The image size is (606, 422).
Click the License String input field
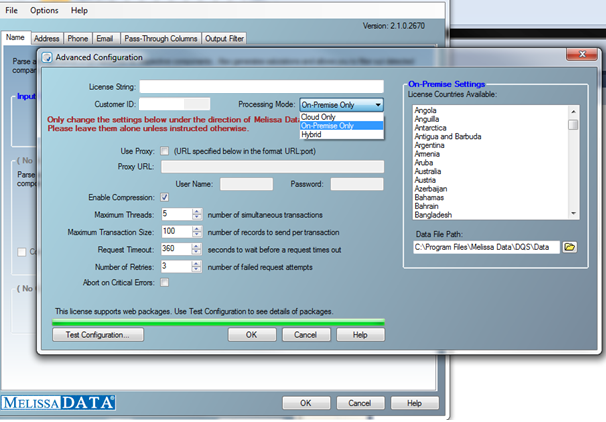262,87
